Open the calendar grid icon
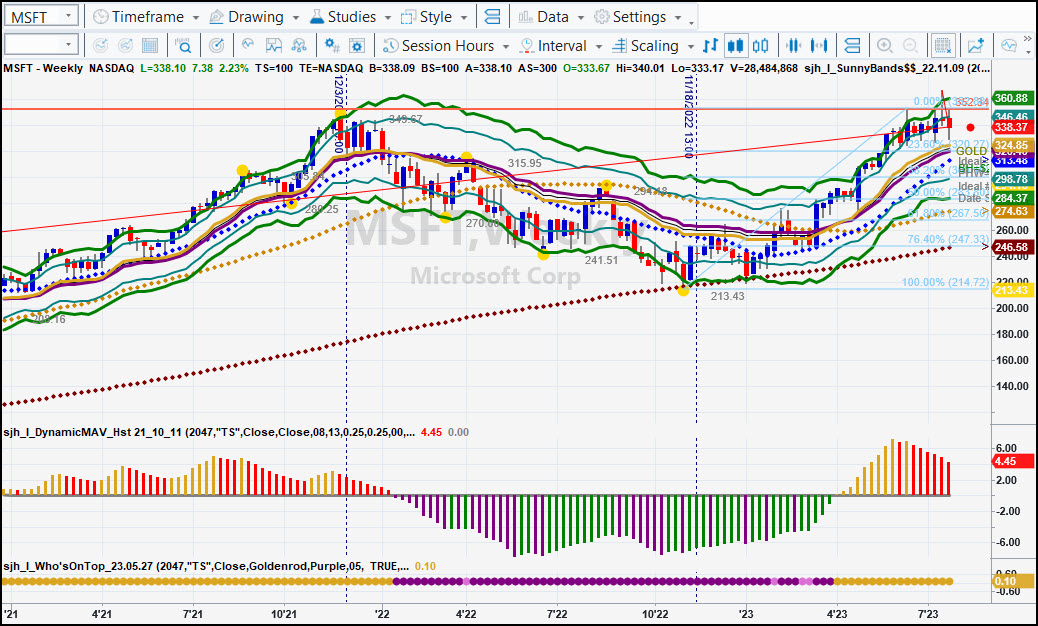 [150, 46]
